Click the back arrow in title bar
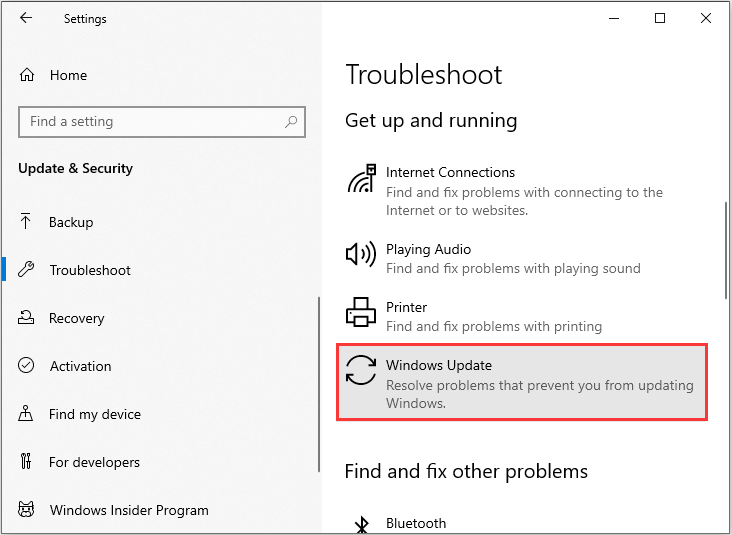 (26, 18)
